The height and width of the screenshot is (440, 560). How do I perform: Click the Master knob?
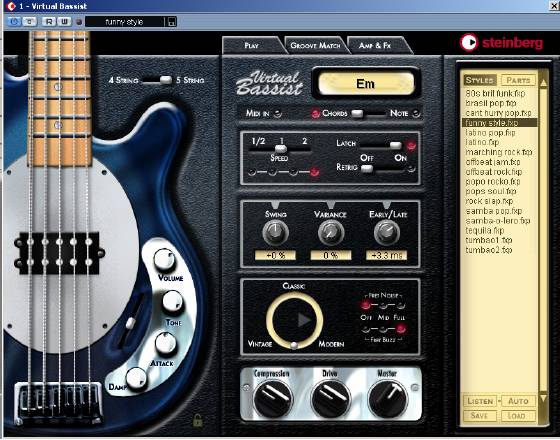pyautogui.click(x=388, y=399)
